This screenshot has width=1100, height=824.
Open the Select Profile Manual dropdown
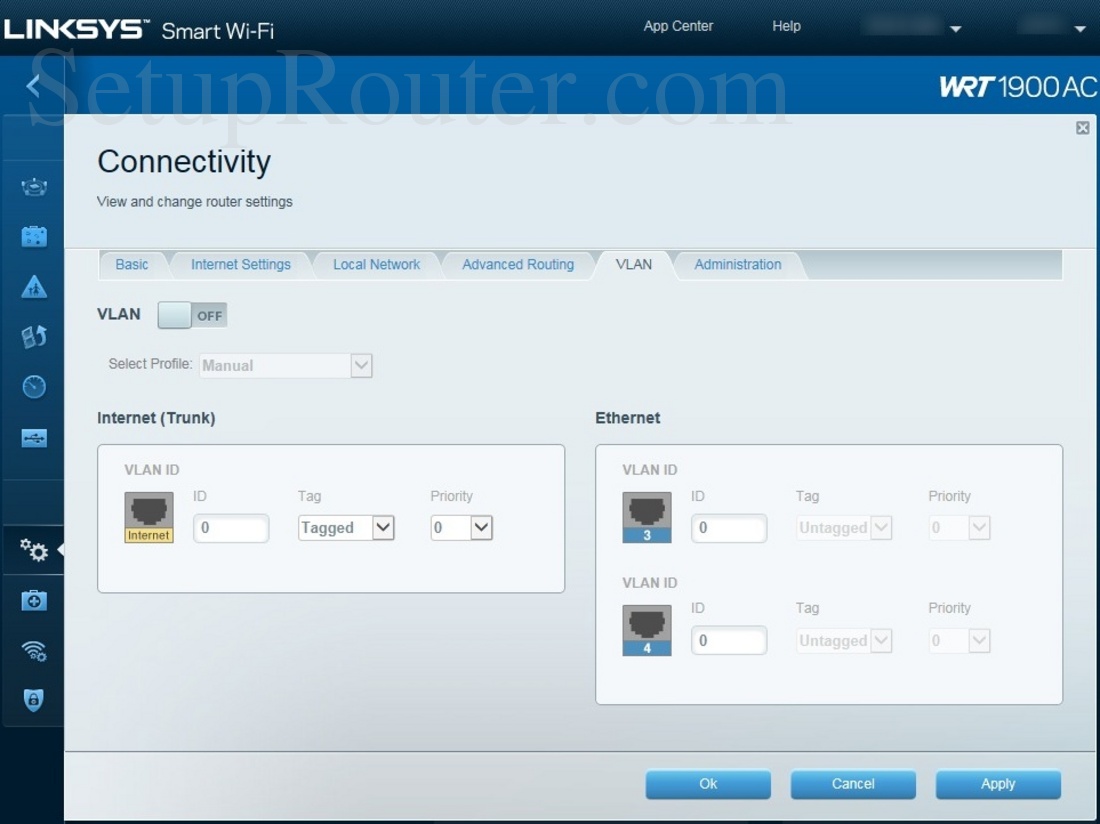[x=286, y=365]
